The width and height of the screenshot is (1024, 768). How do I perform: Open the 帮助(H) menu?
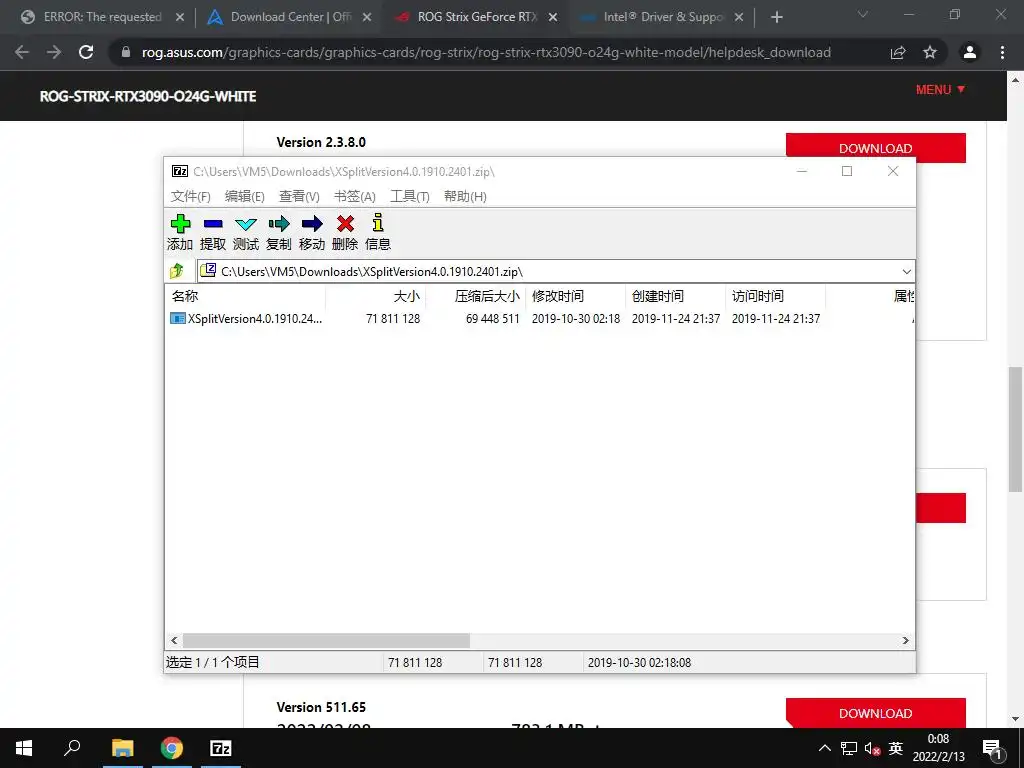465,197
